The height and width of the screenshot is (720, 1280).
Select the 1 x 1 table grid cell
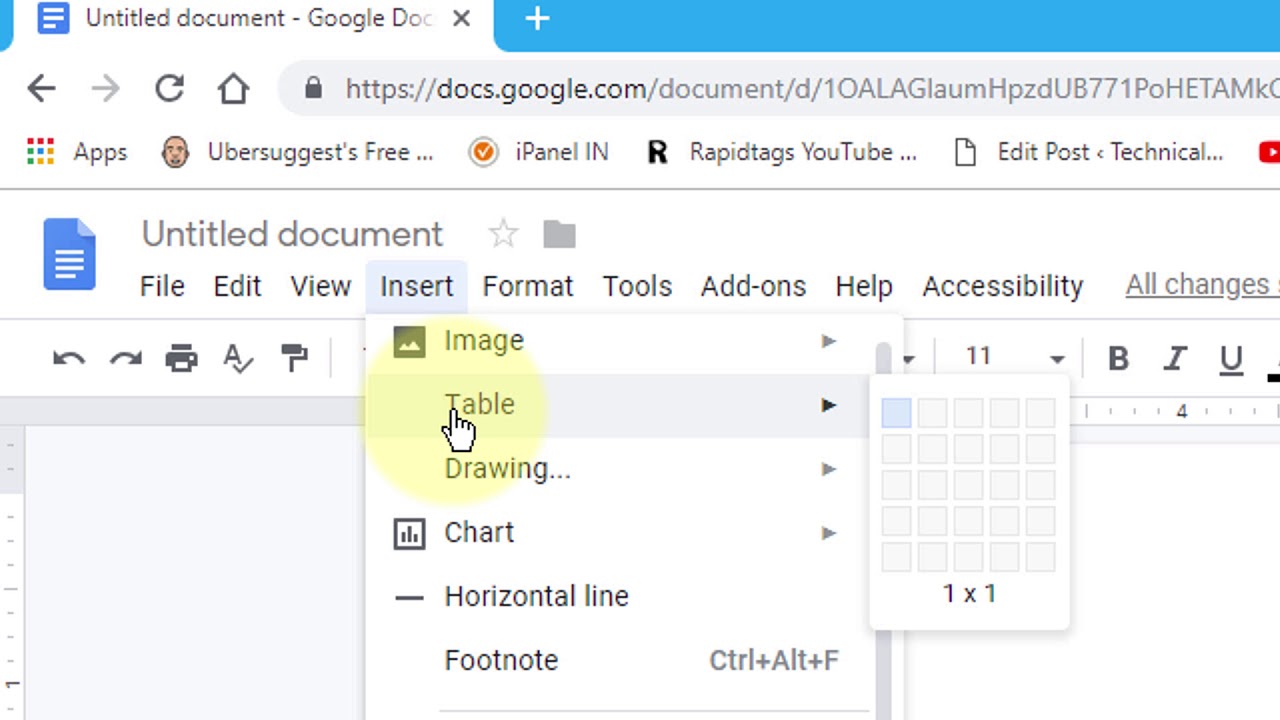896,412
